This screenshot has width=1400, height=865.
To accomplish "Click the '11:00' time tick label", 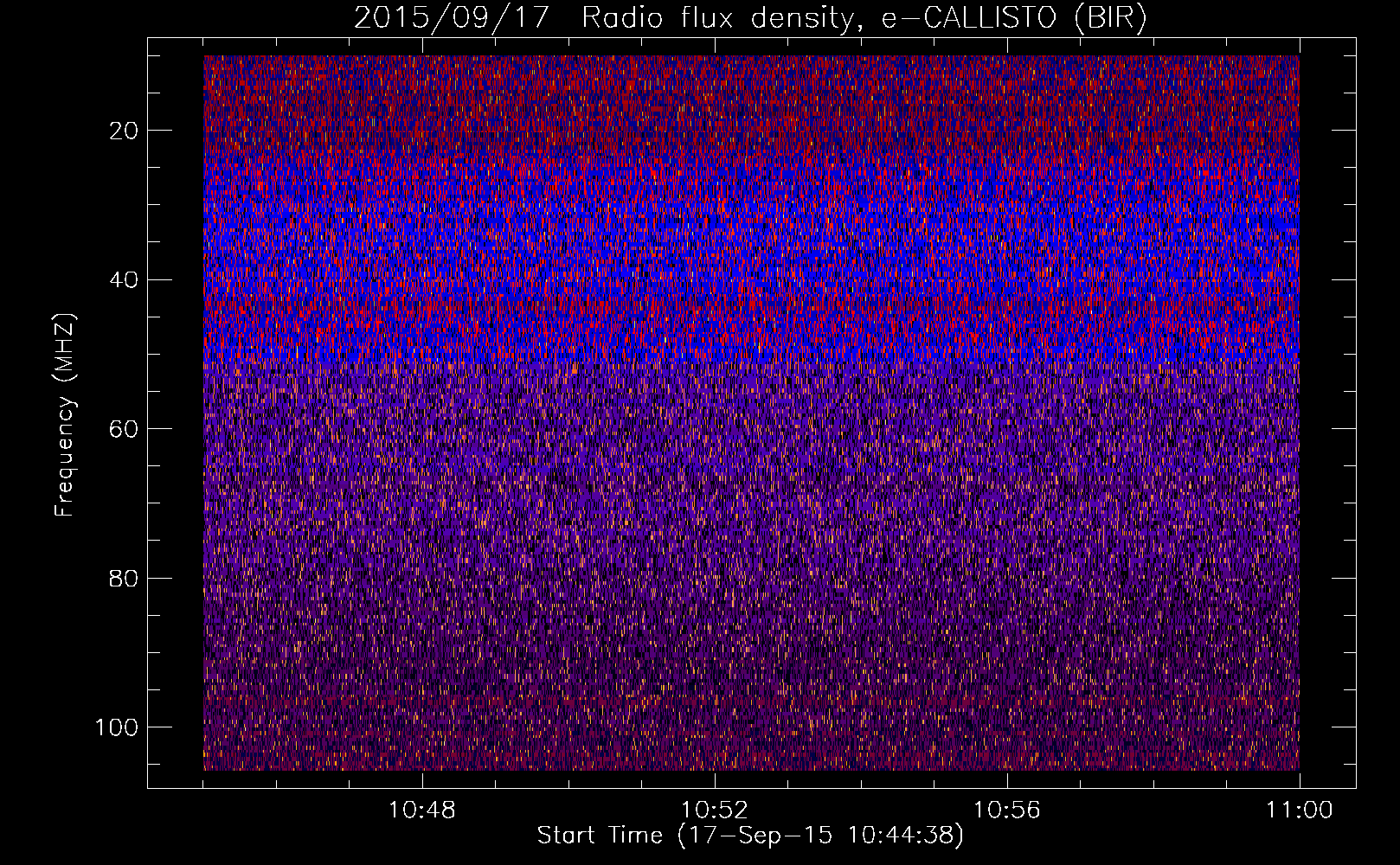I will point(1299,811).
